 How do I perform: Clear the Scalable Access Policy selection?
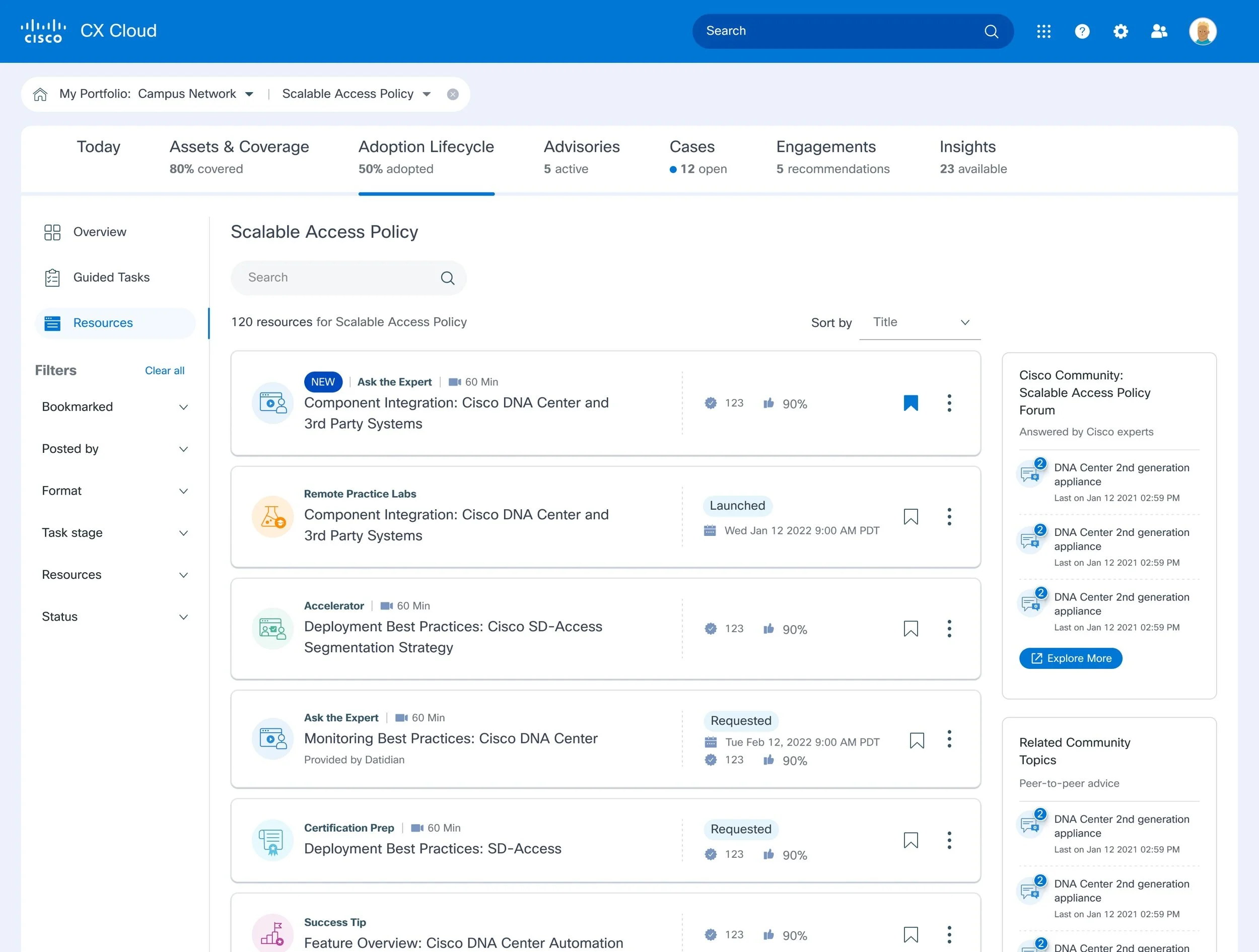pyautogui.click(x=453, y=95)
